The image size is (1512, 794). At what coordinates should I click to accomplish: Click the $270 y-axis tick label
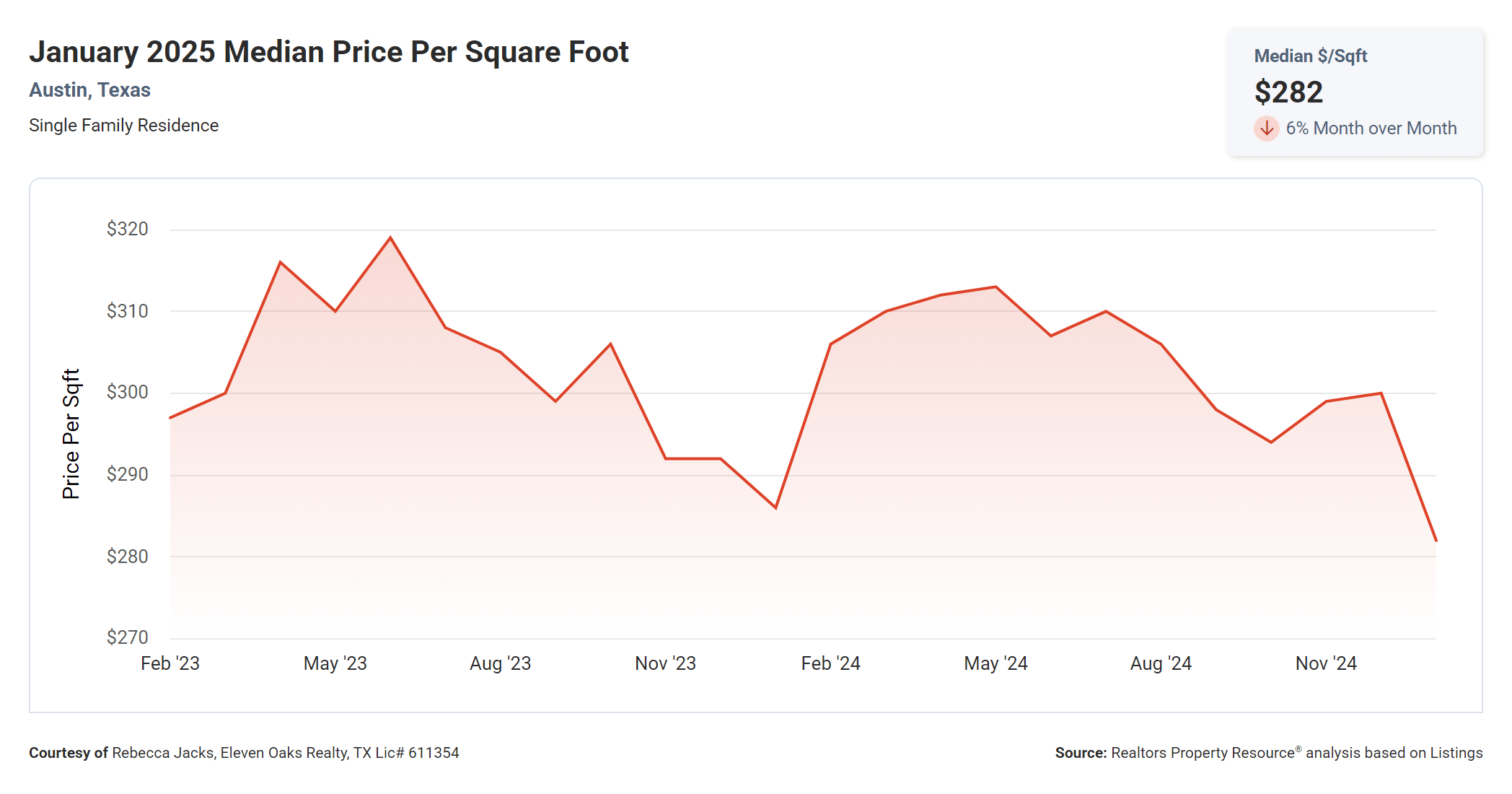tap(127, 637)
